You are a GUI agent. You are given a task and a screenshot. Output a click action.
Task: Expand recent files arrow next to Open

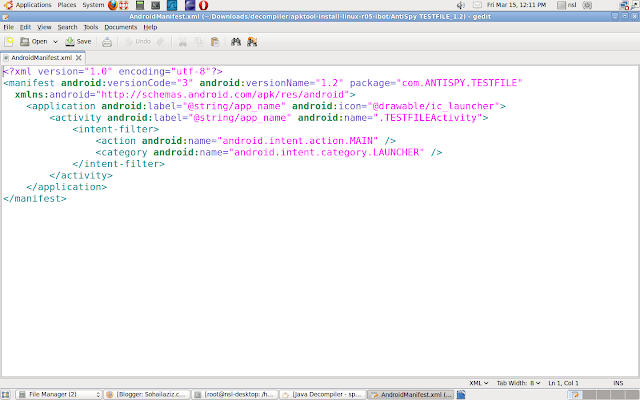coord(56,42)
